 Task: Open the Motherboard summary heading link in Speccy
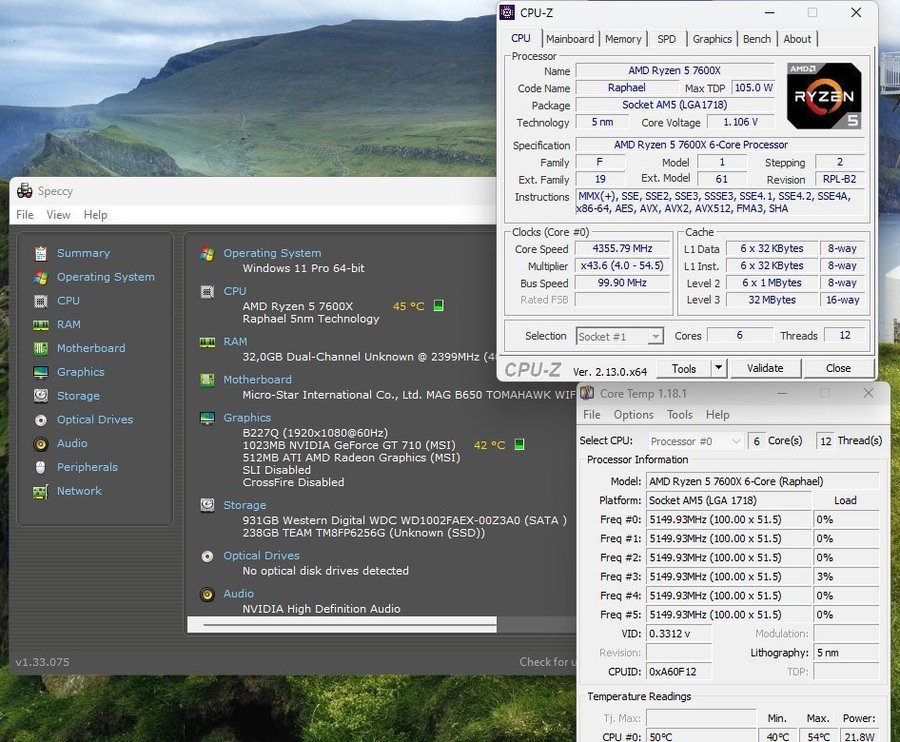(x=257, y=380)
